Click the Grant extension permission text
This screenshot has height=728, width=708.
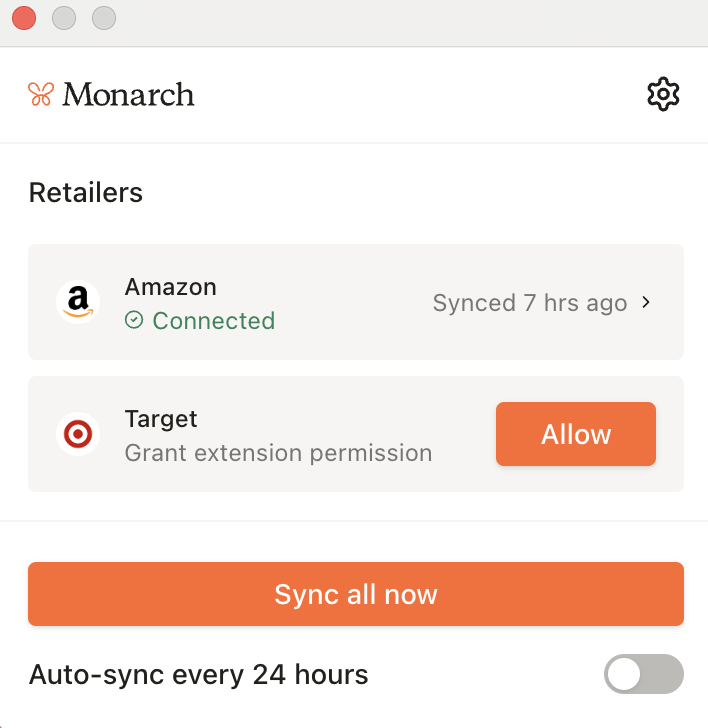278,453
